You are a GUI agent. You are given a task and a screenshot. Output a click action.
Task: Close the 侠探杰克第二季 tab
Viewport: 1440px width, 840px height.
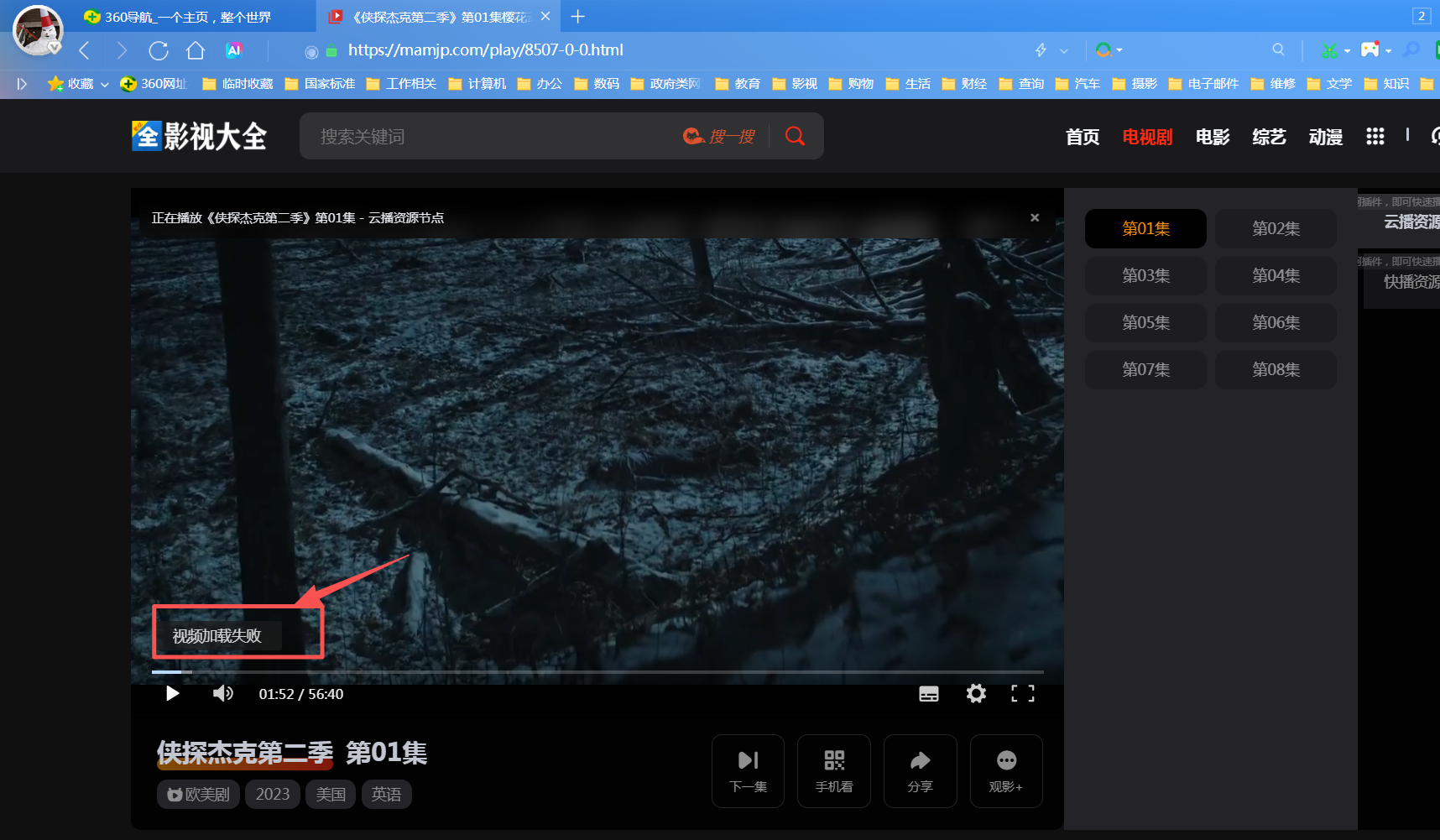click(x=545, y=16)
